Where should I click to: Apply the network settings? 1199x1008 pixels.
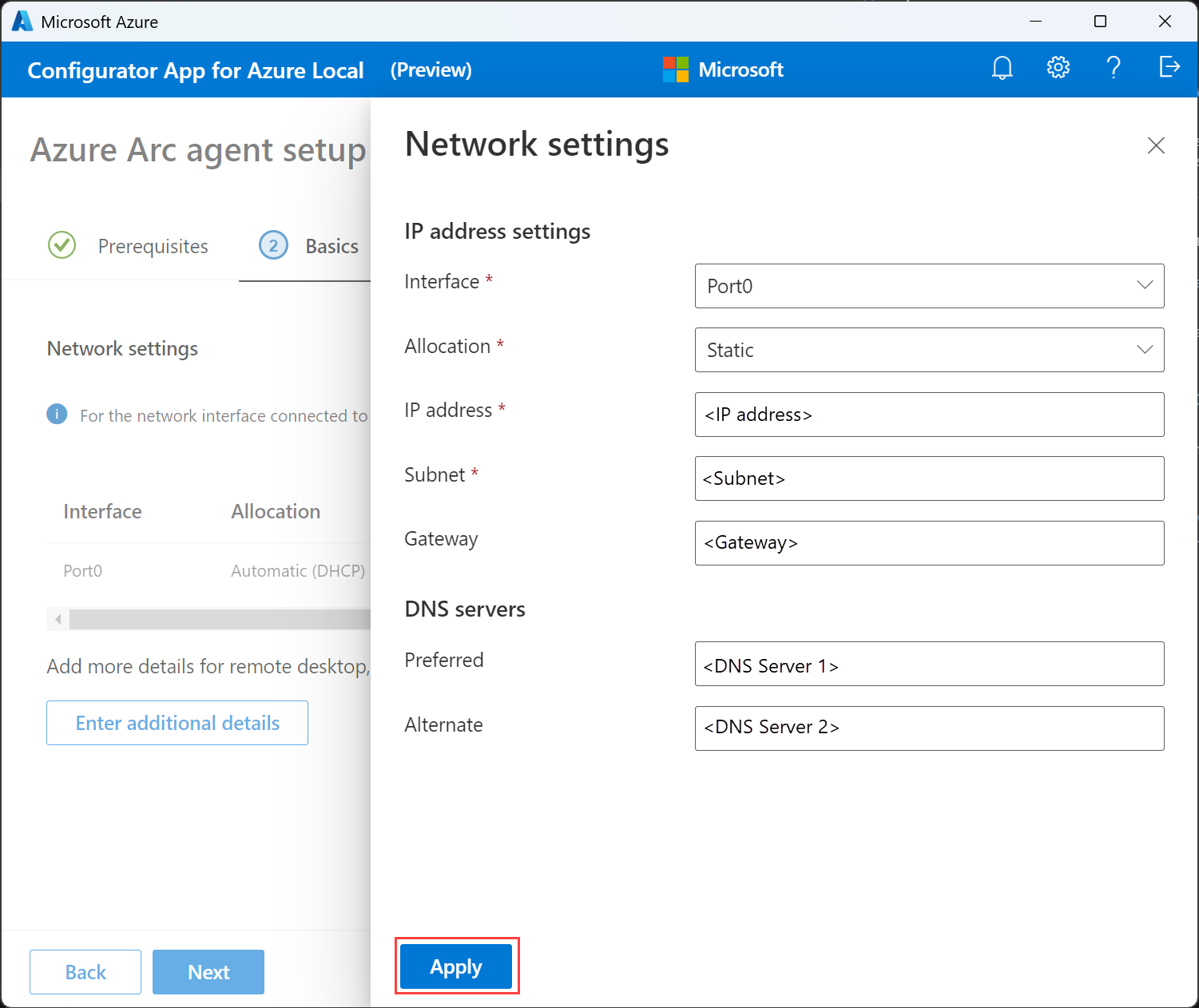coord(456,966)
